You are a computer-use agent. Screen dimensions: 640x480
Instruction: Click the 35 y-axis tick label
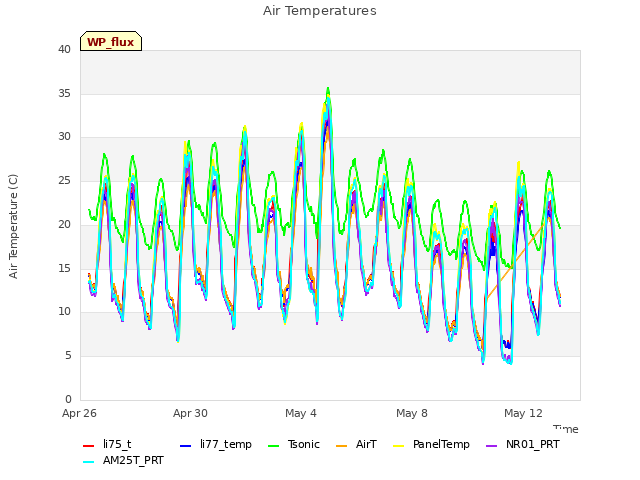point(64,93)
